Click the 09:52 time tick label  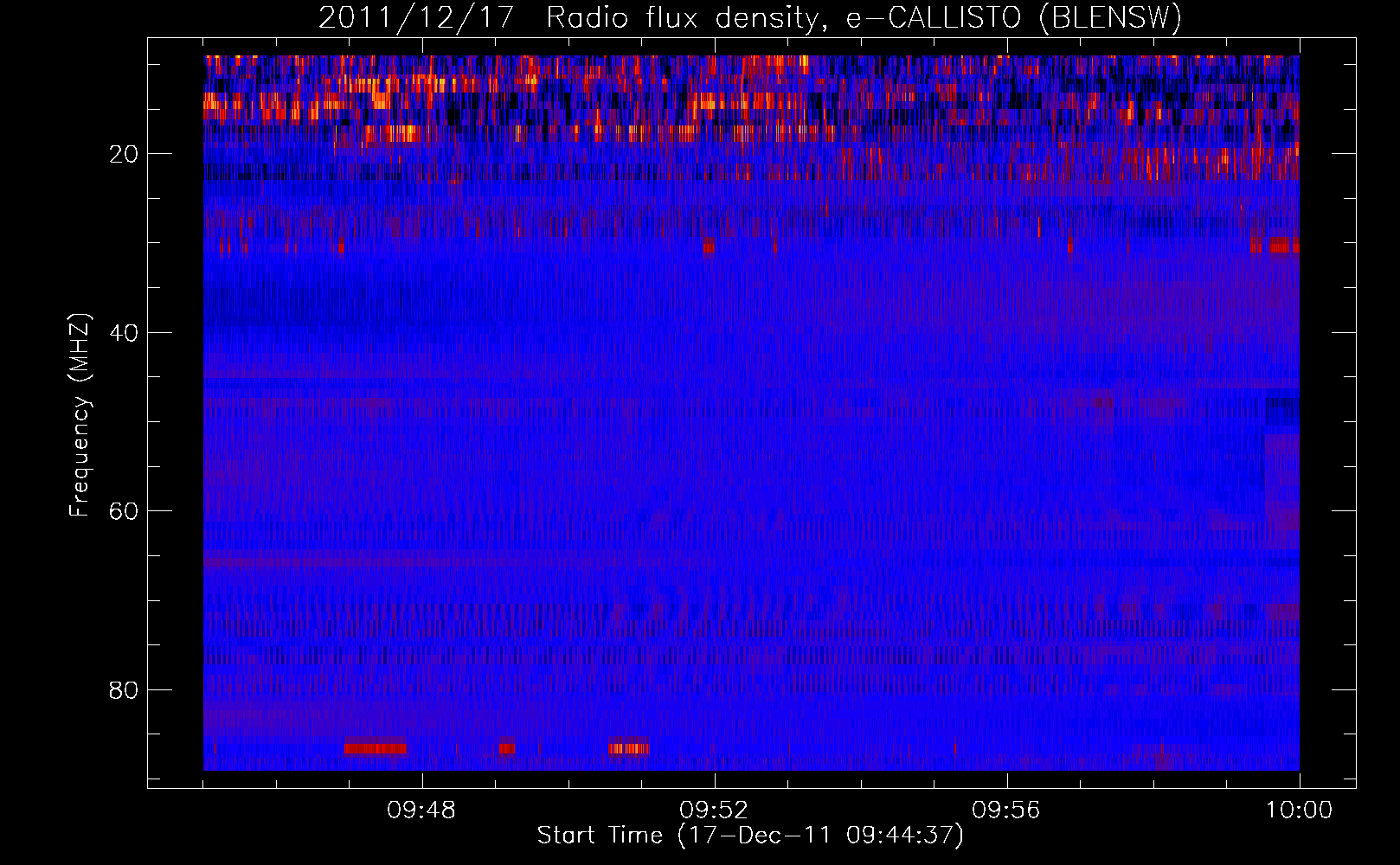point(714,811)
